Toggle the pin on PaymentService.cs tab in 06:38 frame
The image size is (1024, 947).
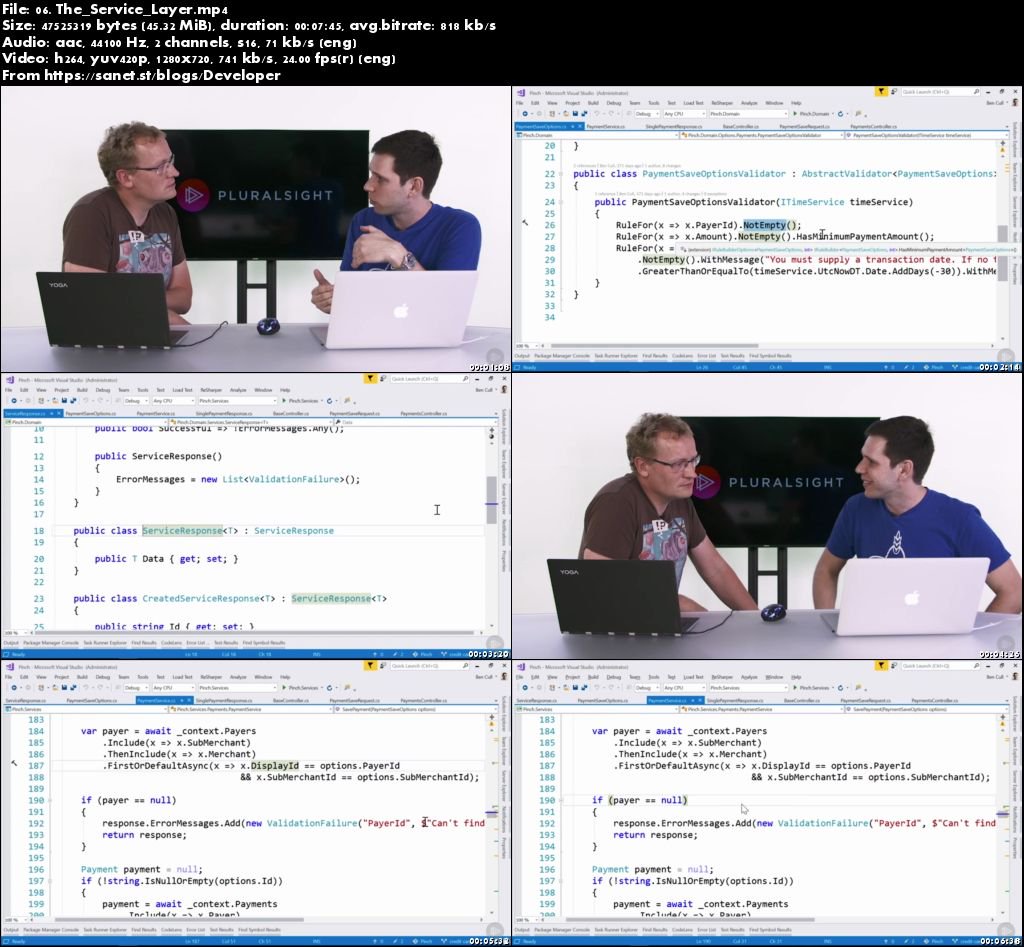coord(692,700)
